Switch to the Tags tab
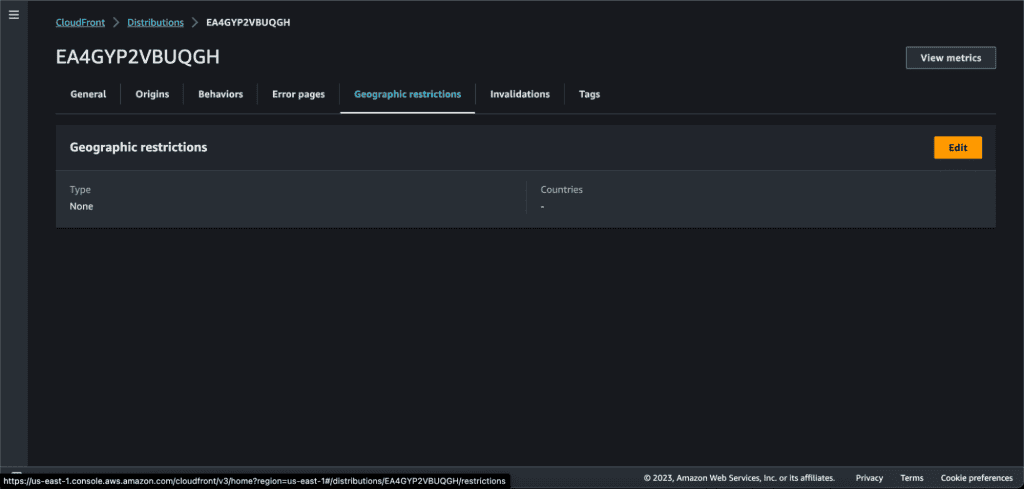The image size is (1024, 489). point(589,94)
